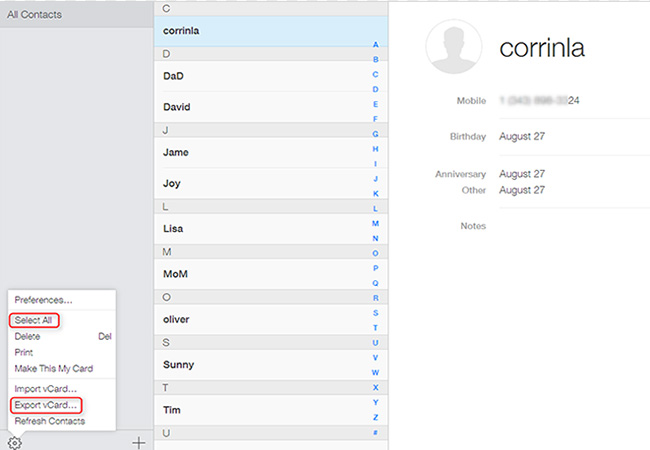This screenshot has width=650, height=450.
Task: Jump to letter B in index
Action: point(376,60)
